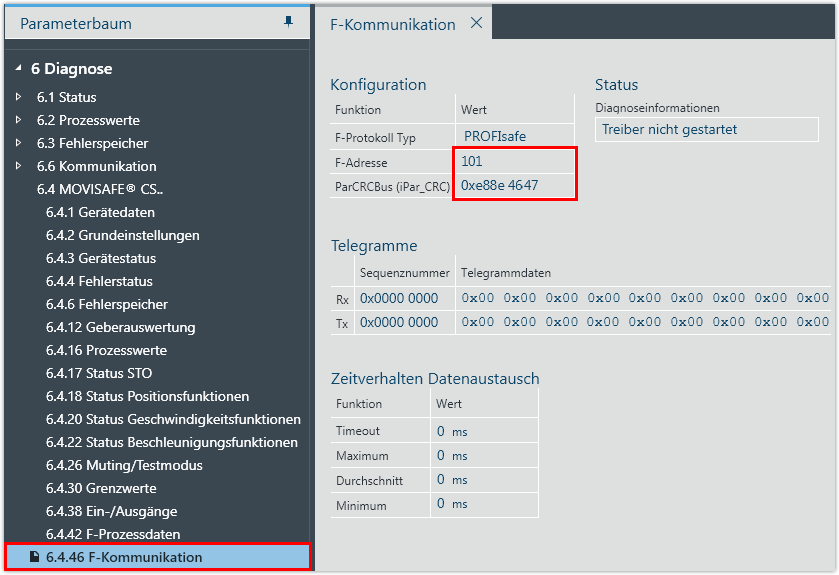Open 6.4.42 F-Prozessdaten
Image resolution: width=839 pixels, height=575 pixels.
pyautogui.click(x=113, y=534)
